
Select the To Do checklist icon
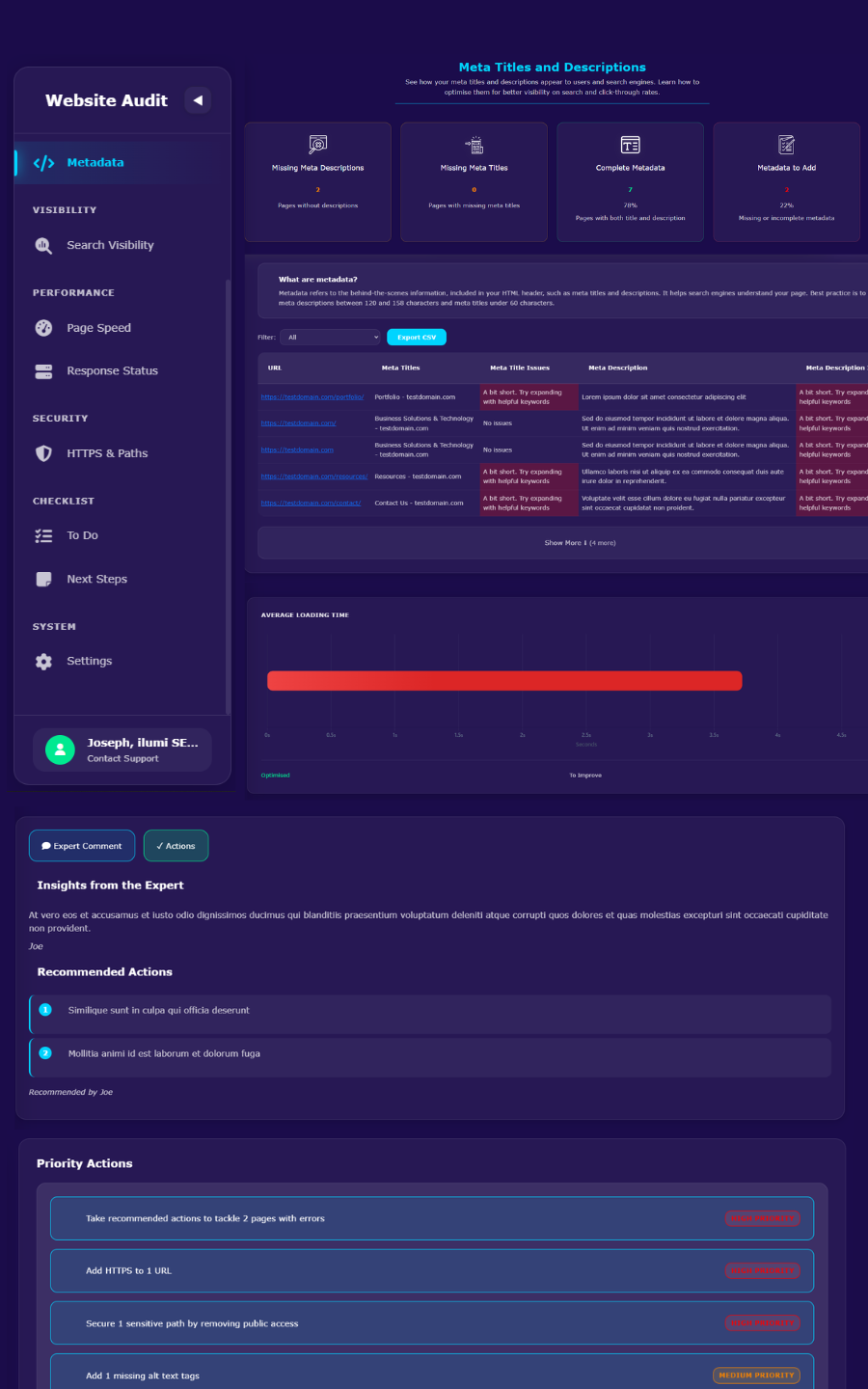point(43,534)
